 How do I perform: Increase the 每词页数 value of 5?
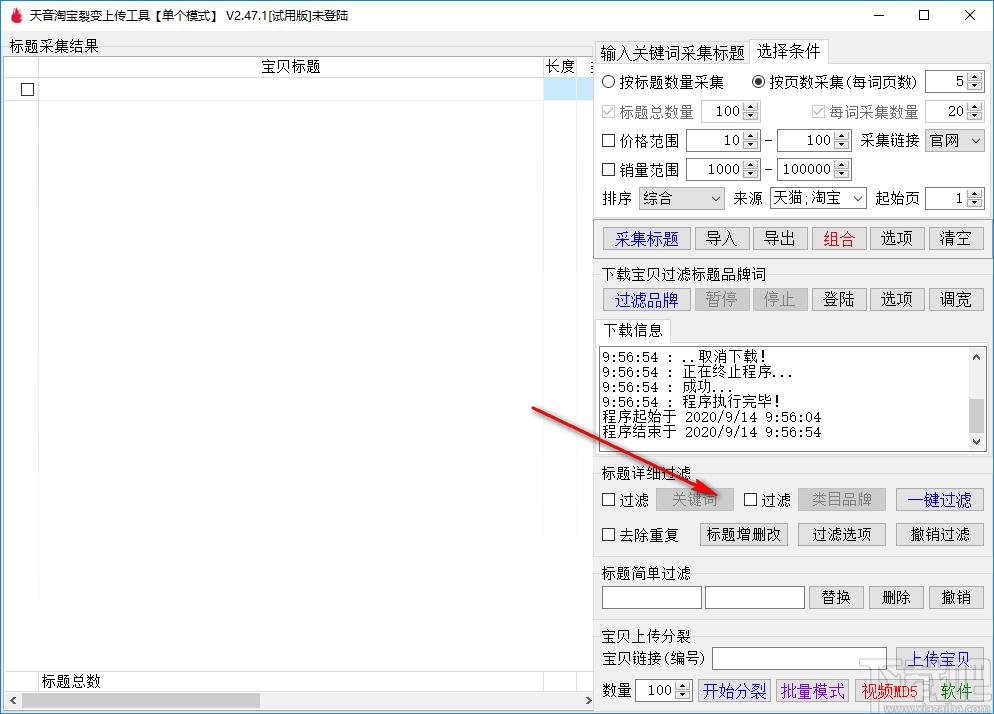point(975,77)
